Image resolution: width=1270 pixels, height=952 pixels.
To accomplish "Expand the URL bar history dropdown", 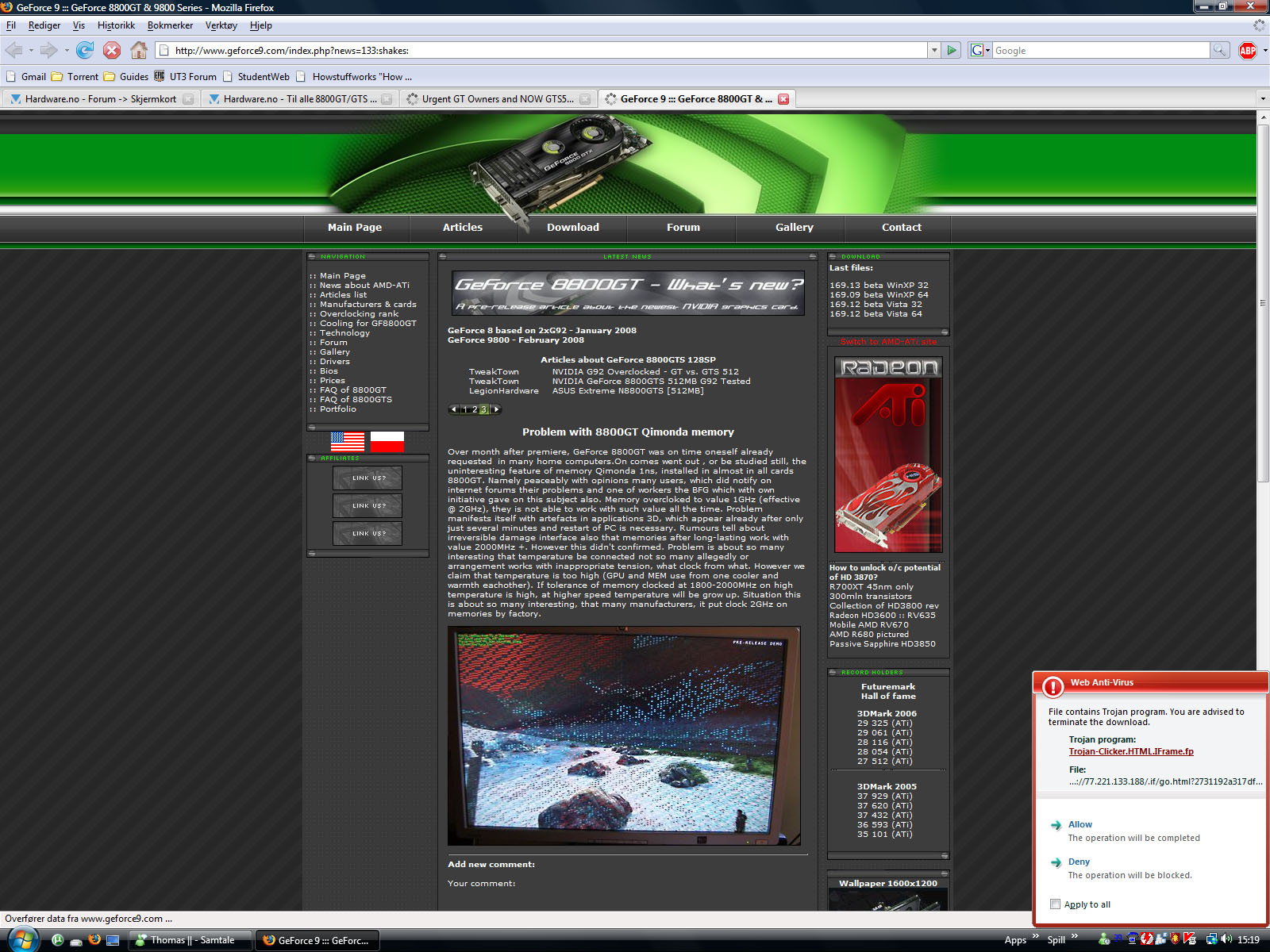I will coord(933,51).
